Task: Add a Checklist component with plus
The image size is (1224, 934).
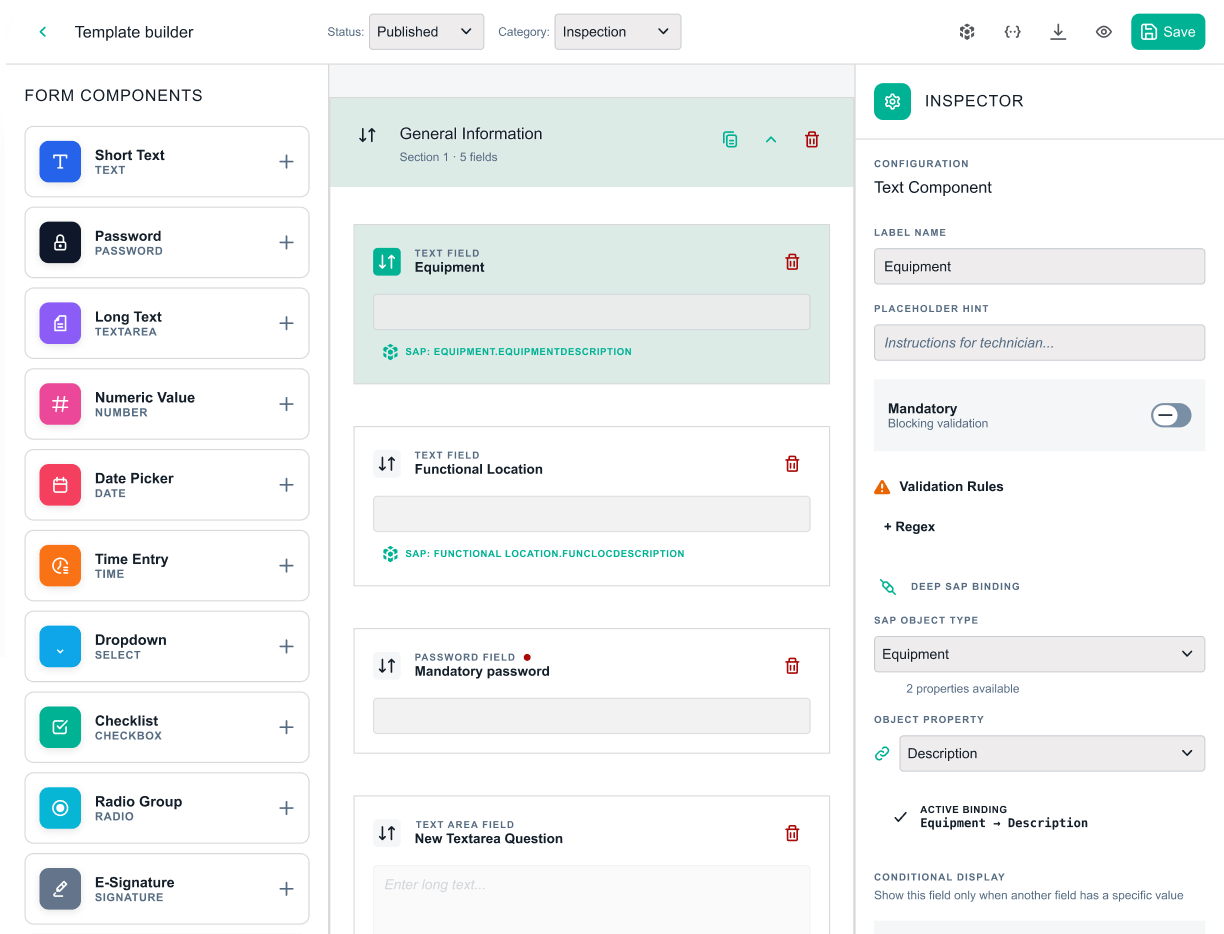Action: pyautogui.click(x=286, y=728)
